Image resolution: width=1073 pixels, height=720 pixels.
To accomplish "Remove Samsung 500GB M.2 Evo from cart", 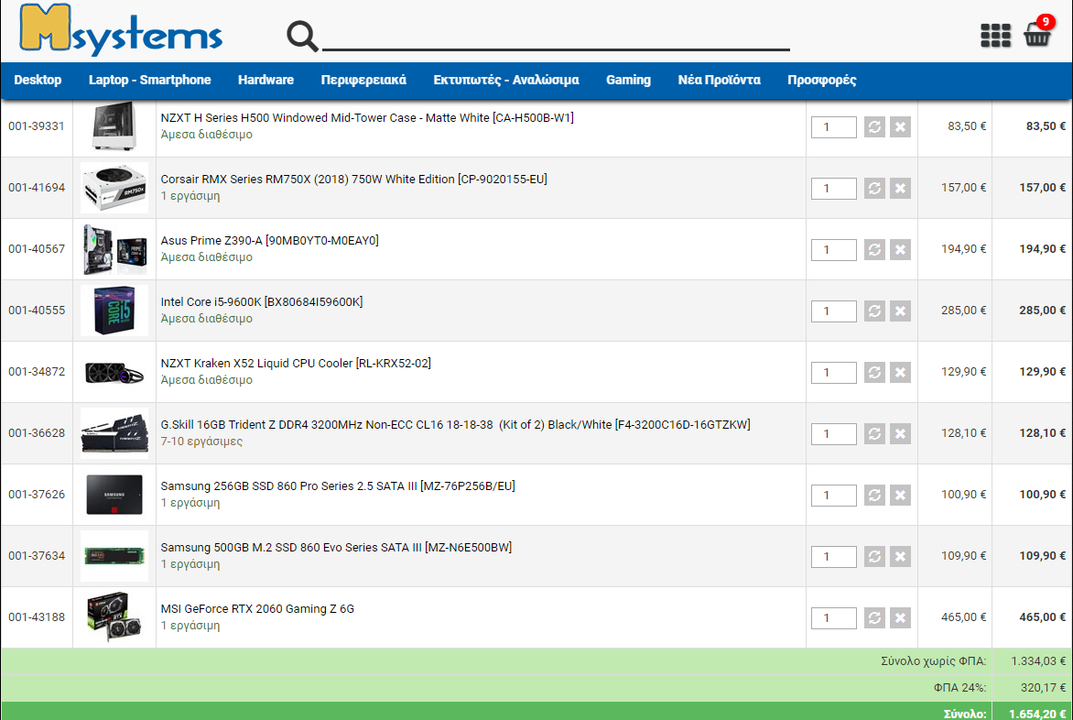I will [900, 556].
